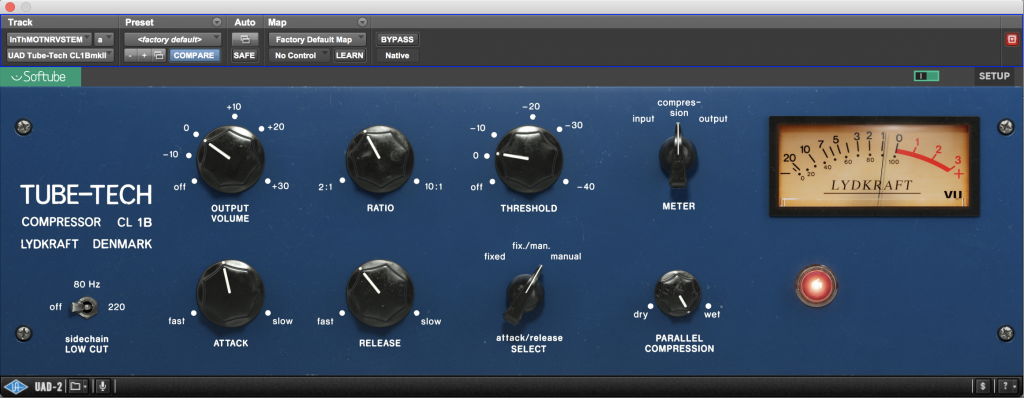Expand the Factory Default Map dropdown

(x=318, y=39)
